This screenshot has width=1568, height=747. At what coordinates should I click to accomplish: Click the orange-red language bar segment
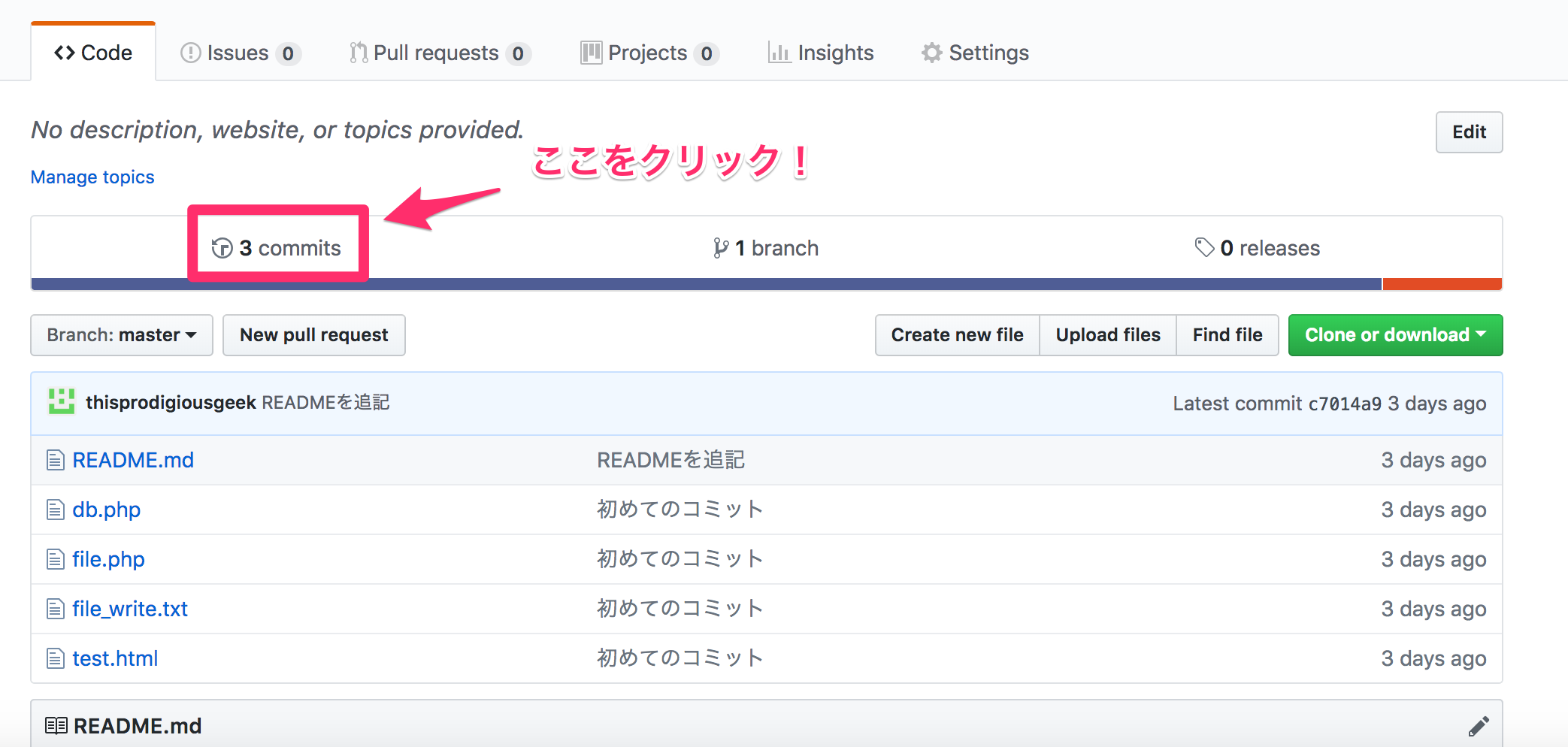tap(1442, 284)
